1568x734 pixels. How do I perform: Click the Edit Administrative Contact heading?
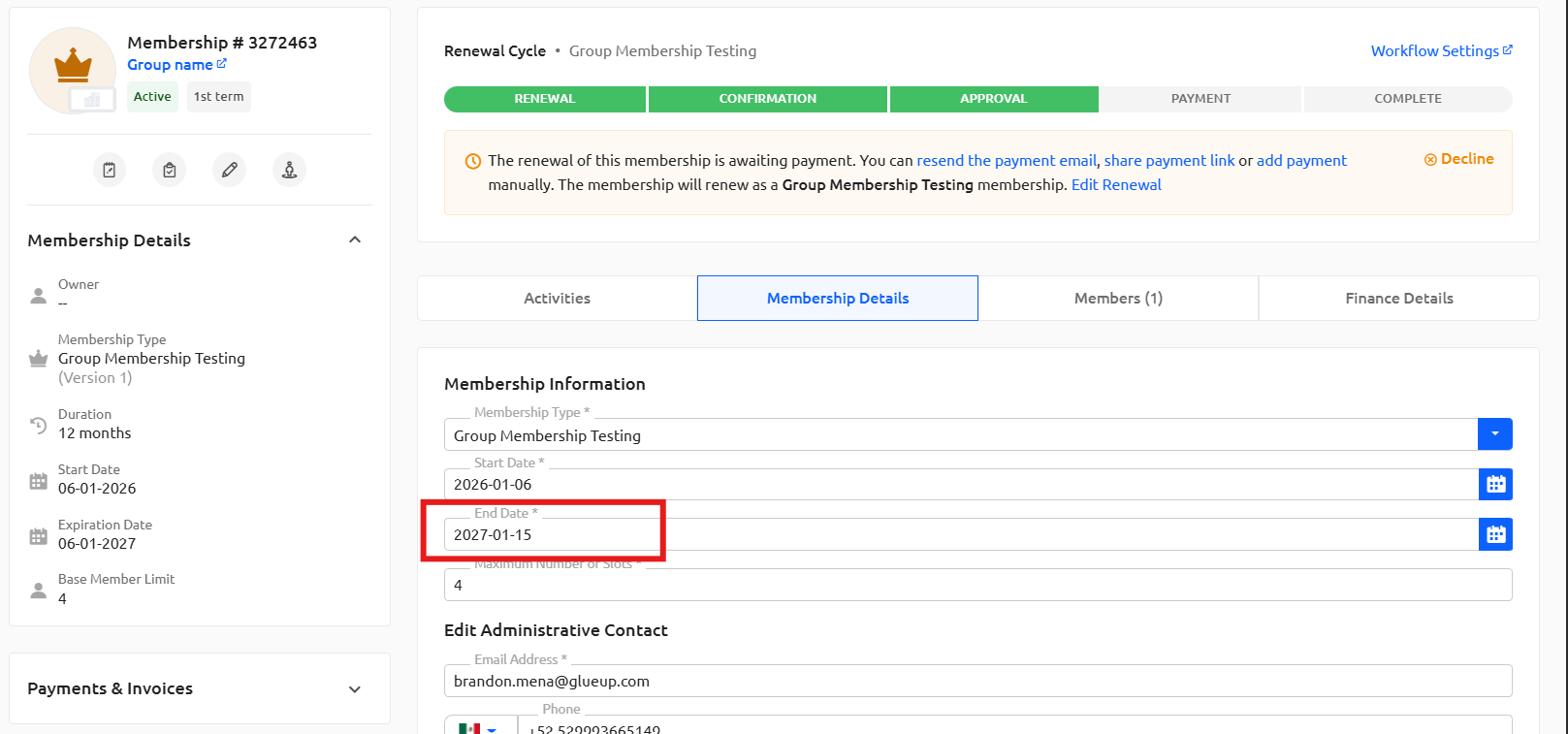point(556,630)
